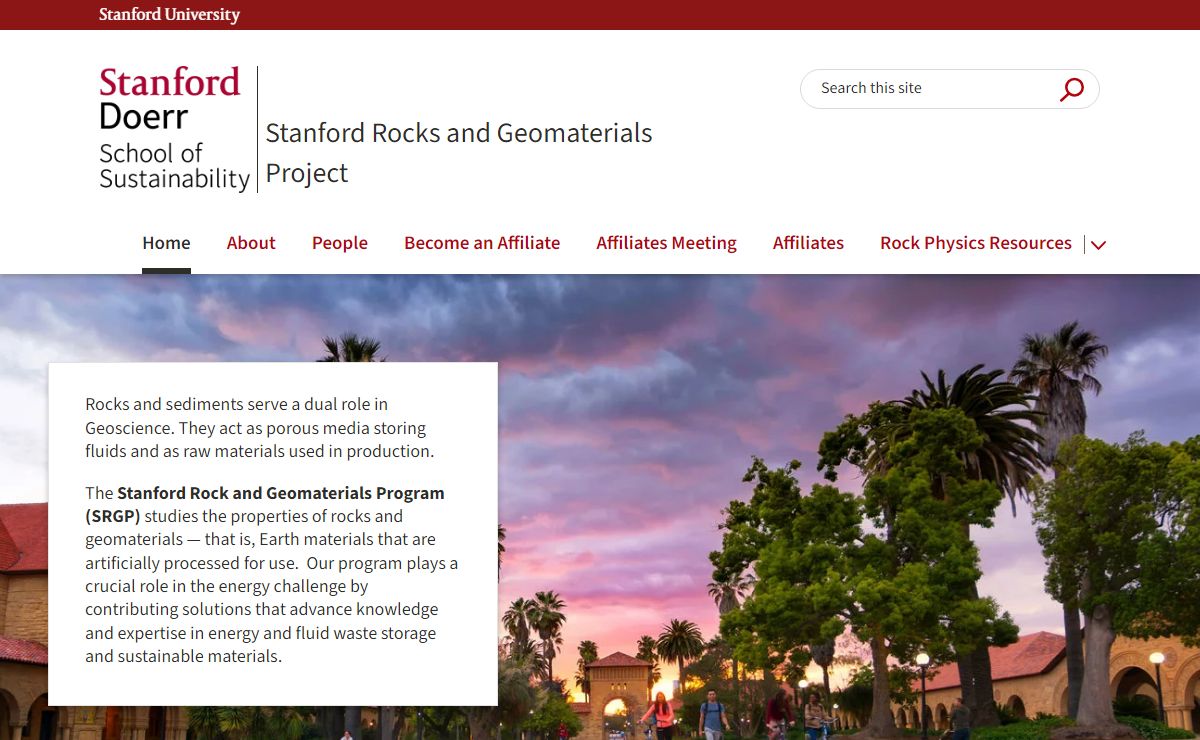Open Rock Physics Resources menu item
Viewport: 1200px width, 740px height.
pos(975,243)
